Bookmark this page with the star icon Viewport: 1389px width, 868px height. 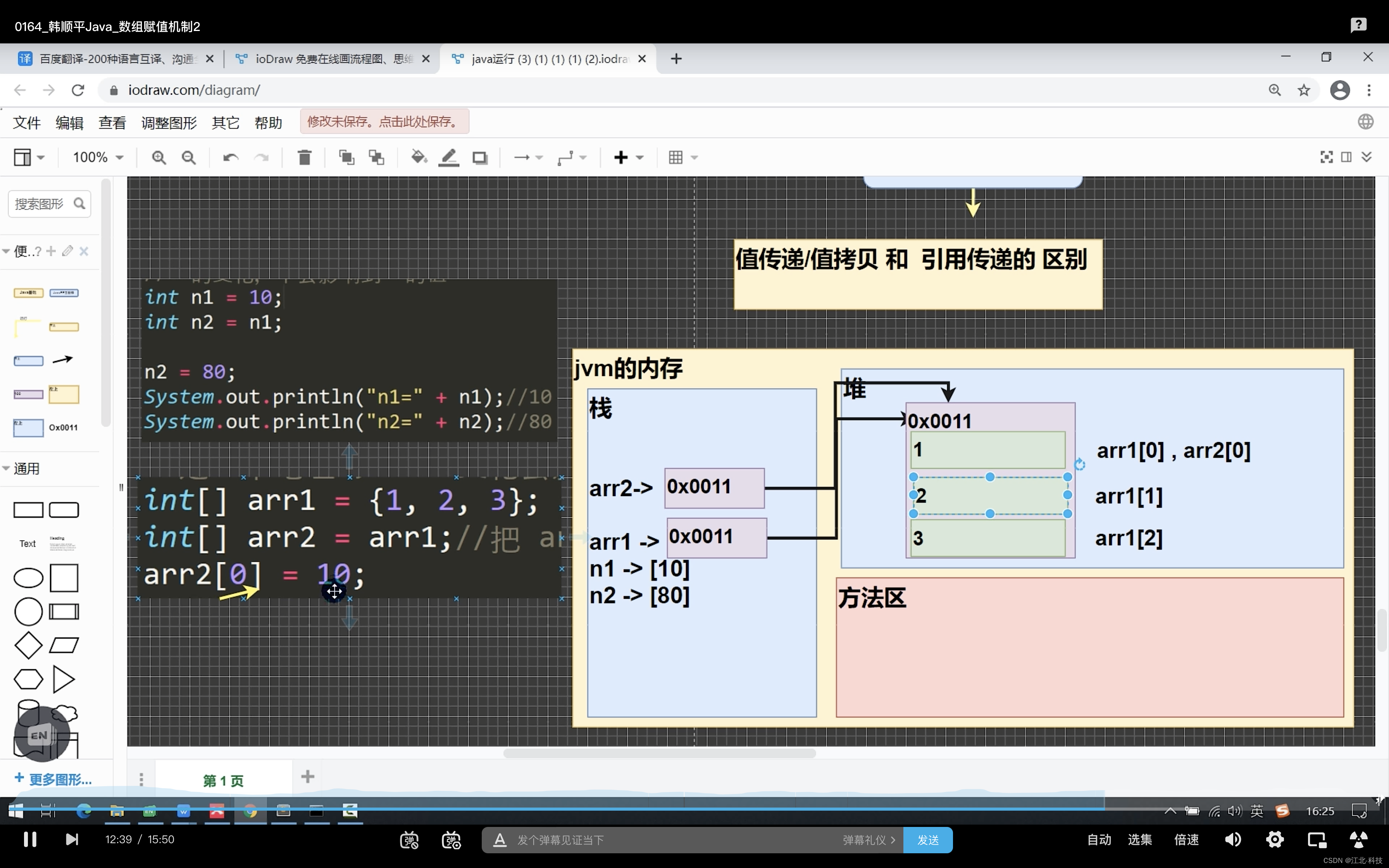(1304, 90)
